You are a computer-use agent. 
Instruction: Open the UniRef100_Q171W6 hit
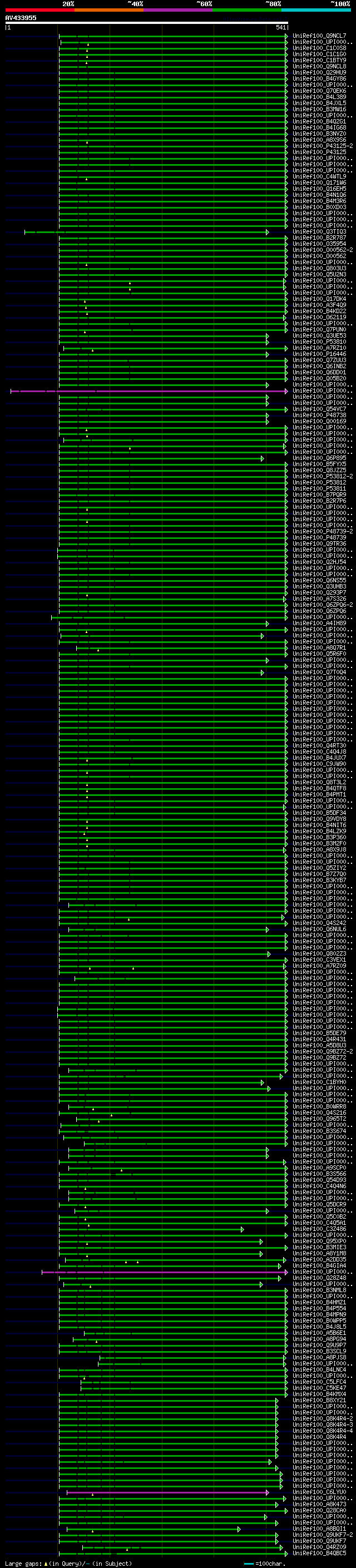pyautogui.click(x=319, y=182)
